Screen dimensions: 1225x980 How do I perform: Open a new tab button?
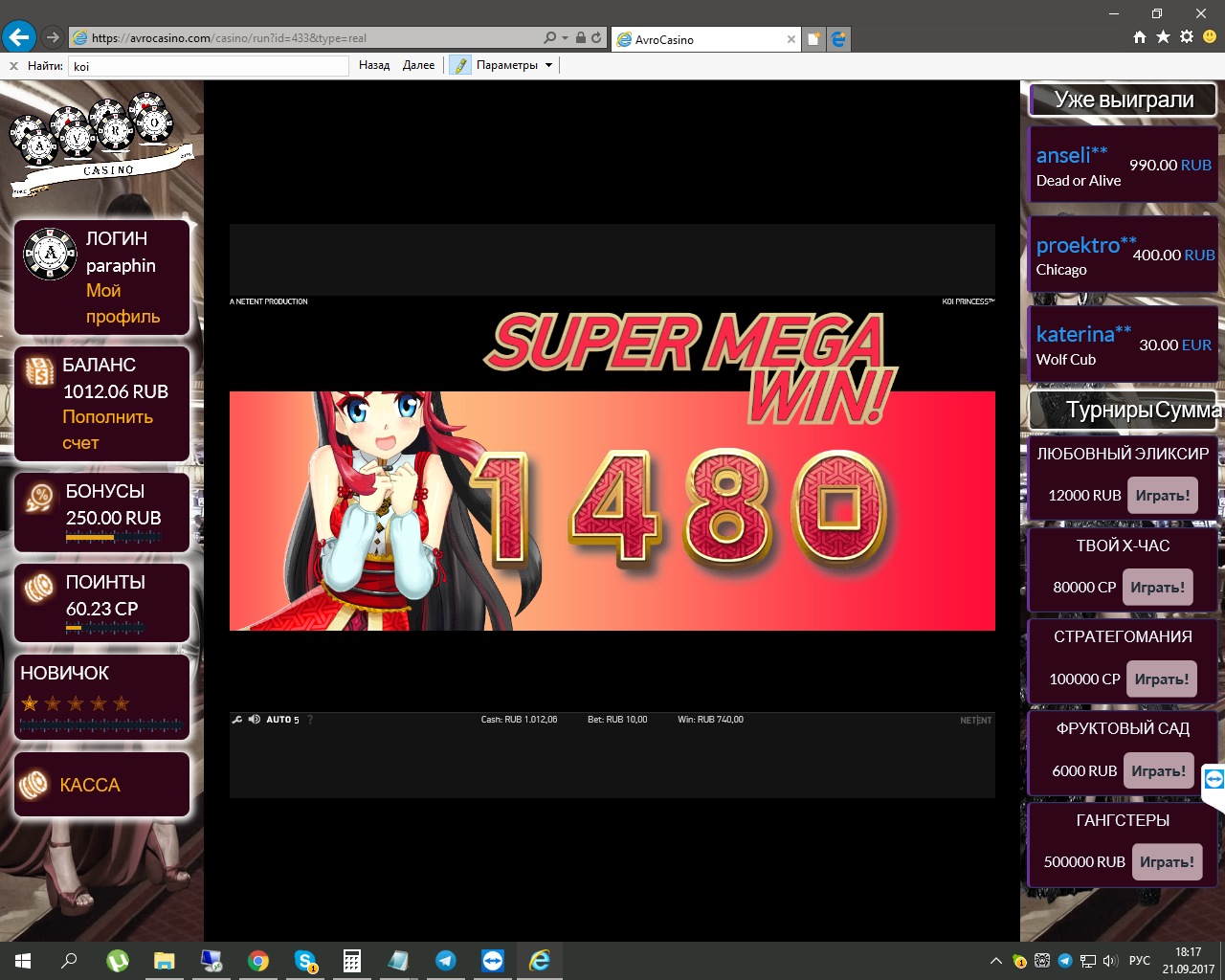(813, 39)
